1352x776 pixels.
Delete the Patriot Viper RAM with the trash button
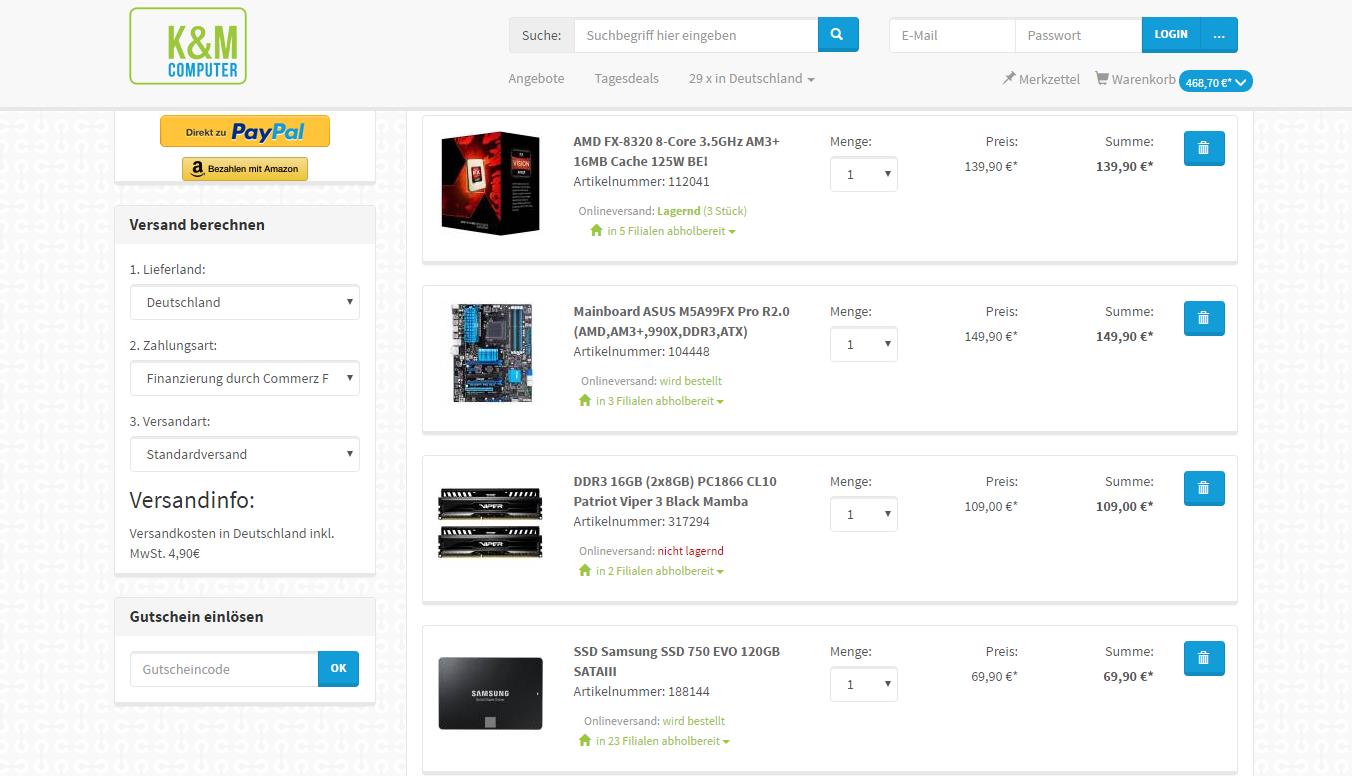coord(1204,488)
